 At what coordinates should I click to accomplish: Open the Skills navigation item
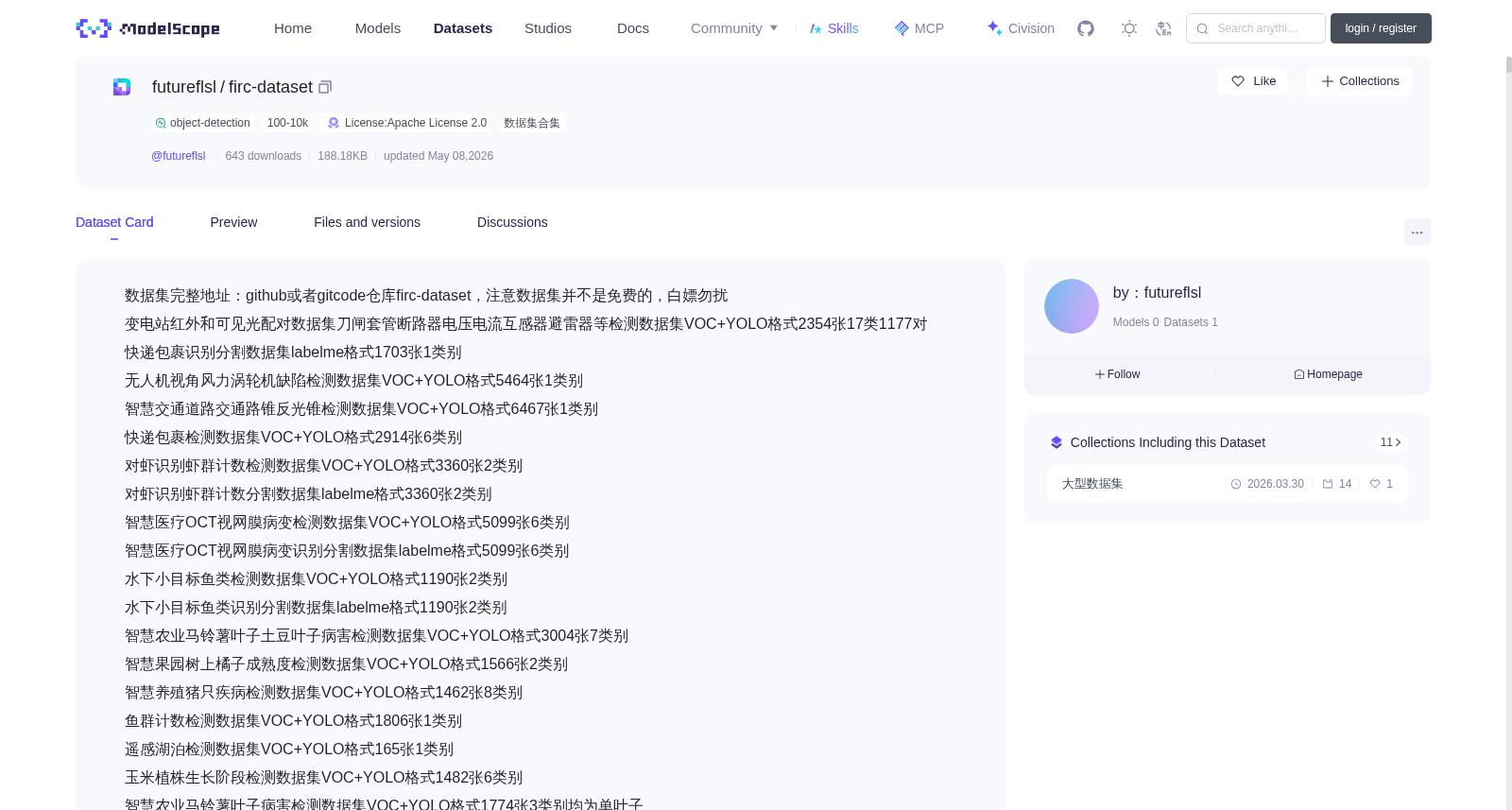click(833, 28)
